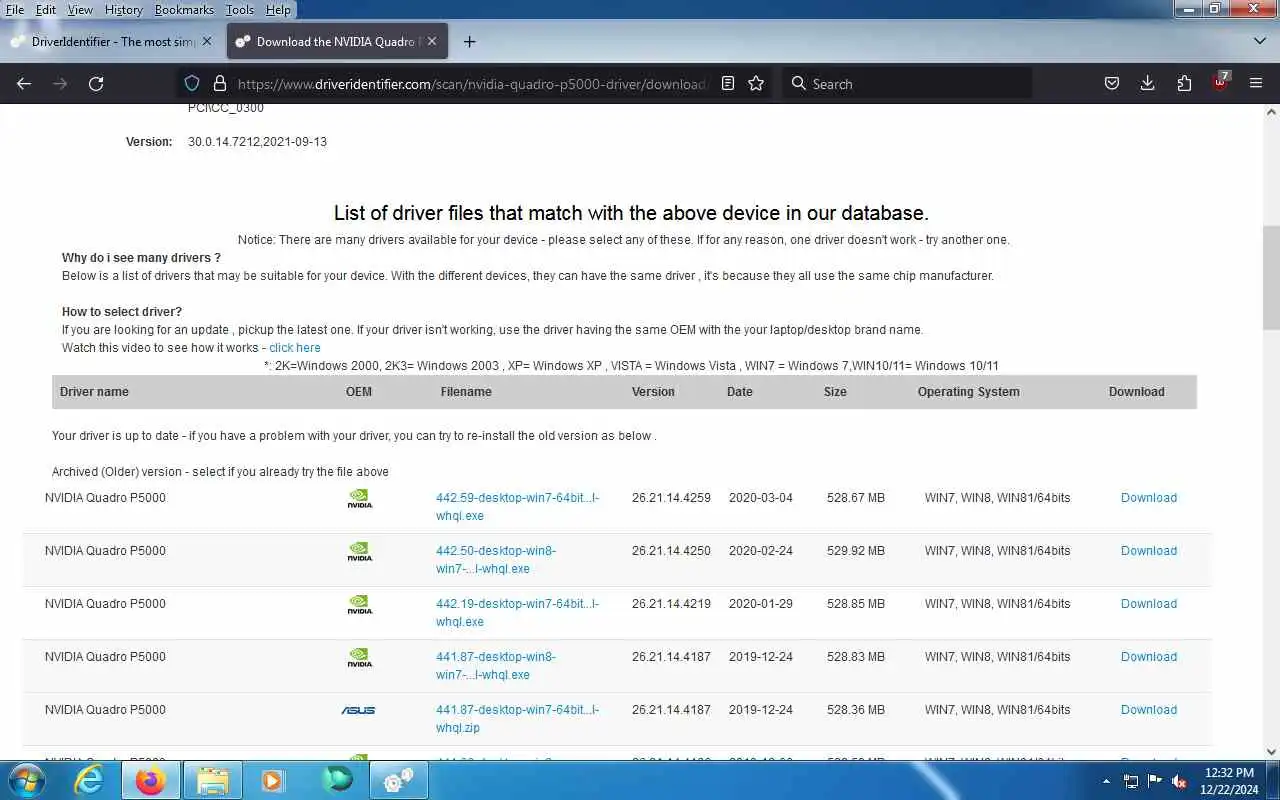The height and width of the screenshot is (800, 1280).
Task: Download the 26.21.14.4259 driver
Action: click(x=1149, y=498)
